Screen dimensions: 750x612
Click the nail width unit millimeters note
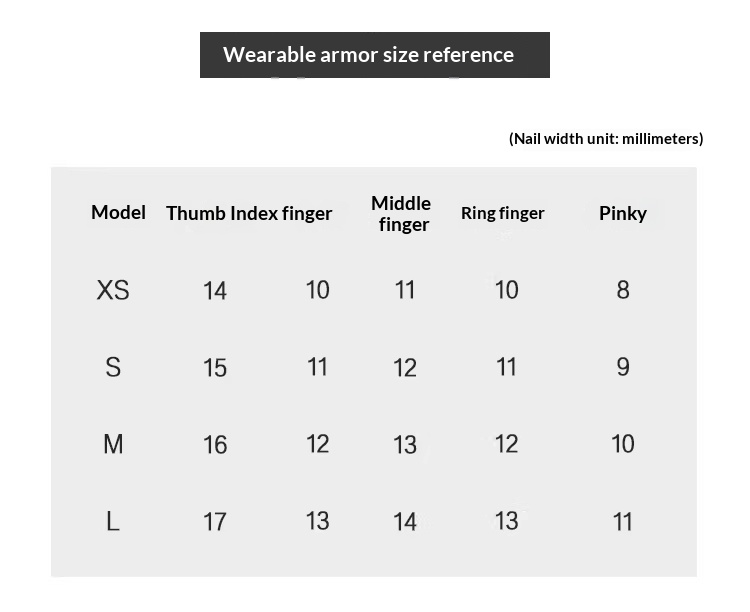pos(606,139)
